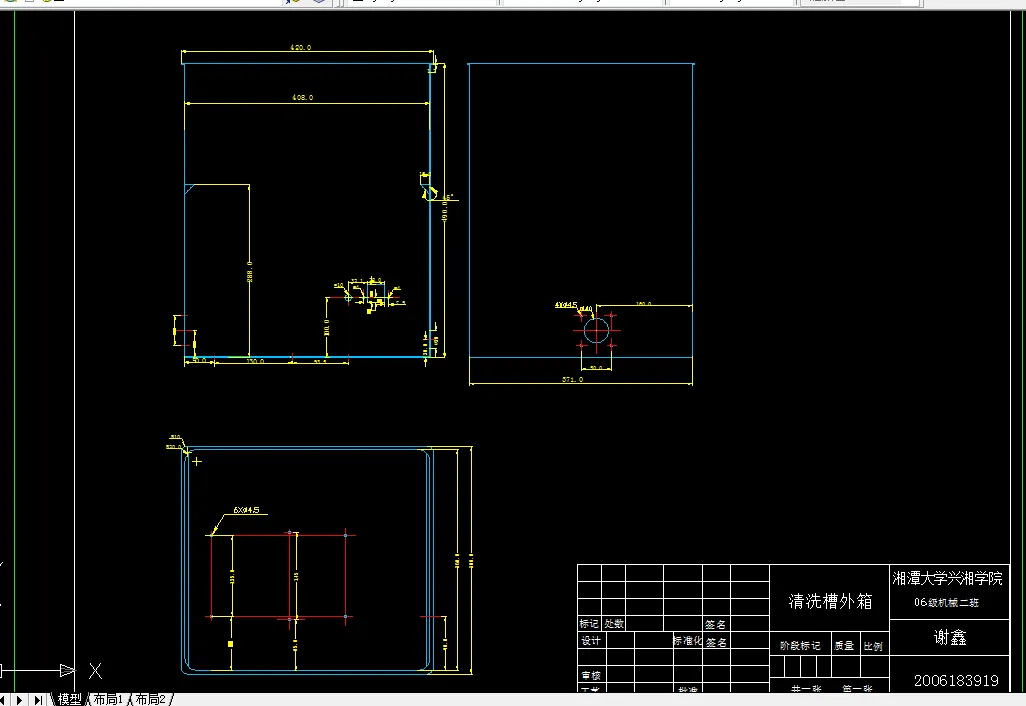Switch to the 布局1 layout tab
The height and width of the screenshot is (706, 1026).
click(x=108, y=699)
